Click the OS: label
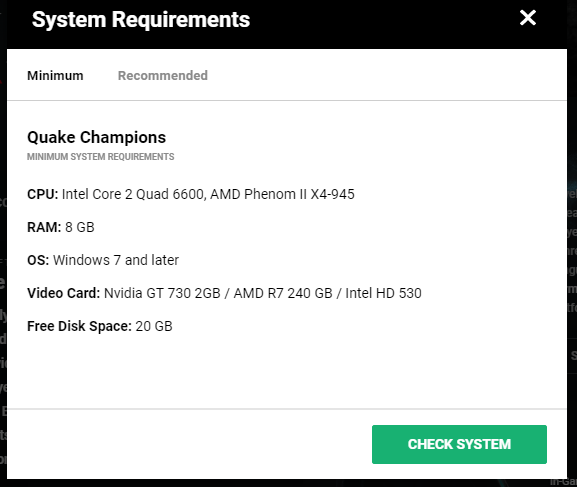Viewport: 577px width, 487px height. pos(38,260)
